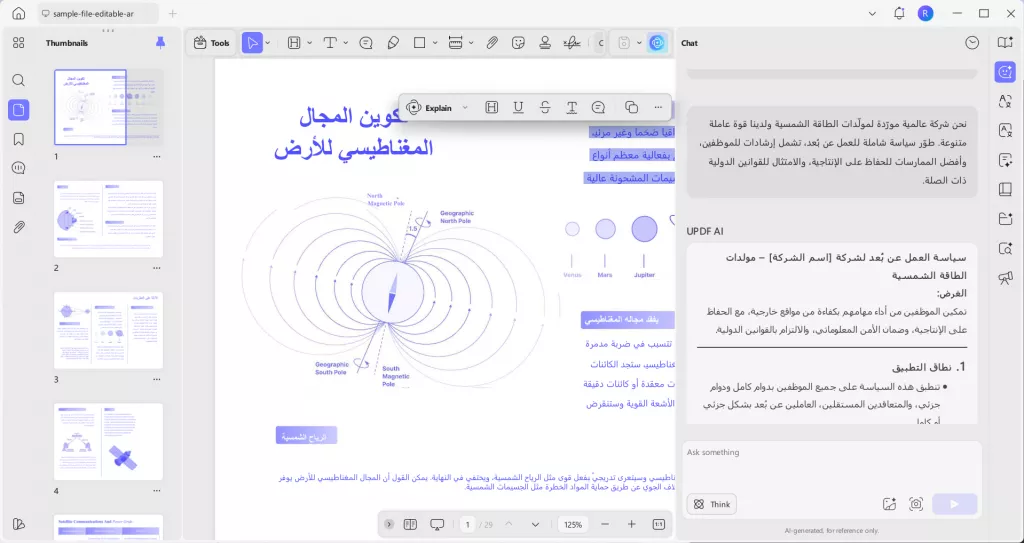Viewport: 1024px width, 543px height.
Task: Capture screenshot for chat prompt
Action: 916,504
